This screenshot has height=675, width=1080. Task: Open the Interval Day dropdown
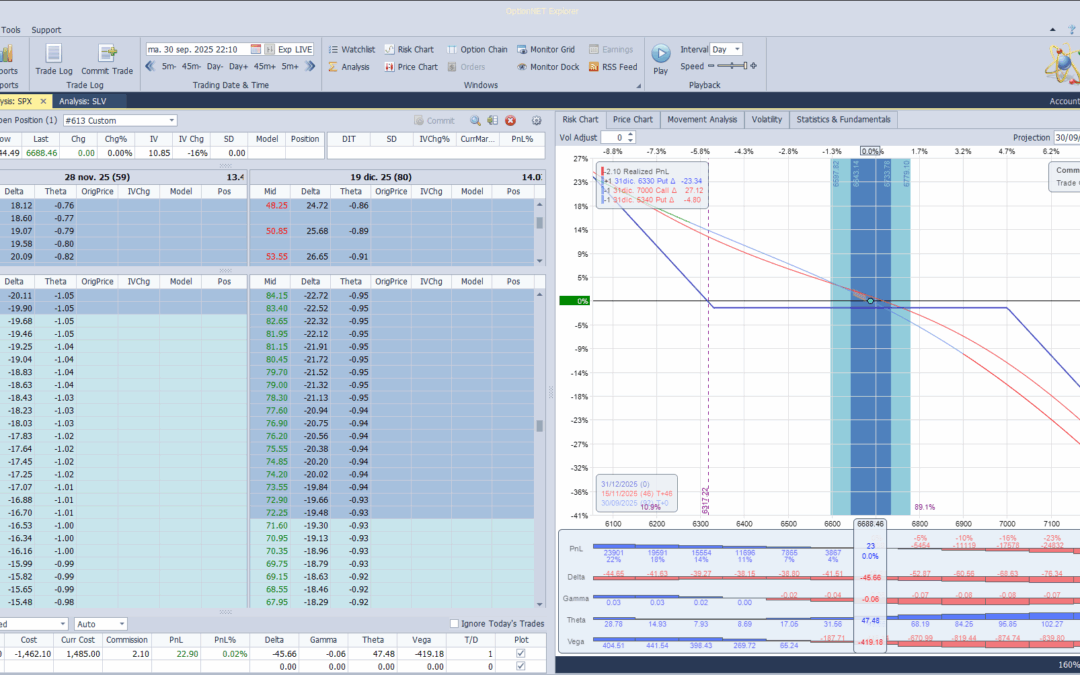737,49
